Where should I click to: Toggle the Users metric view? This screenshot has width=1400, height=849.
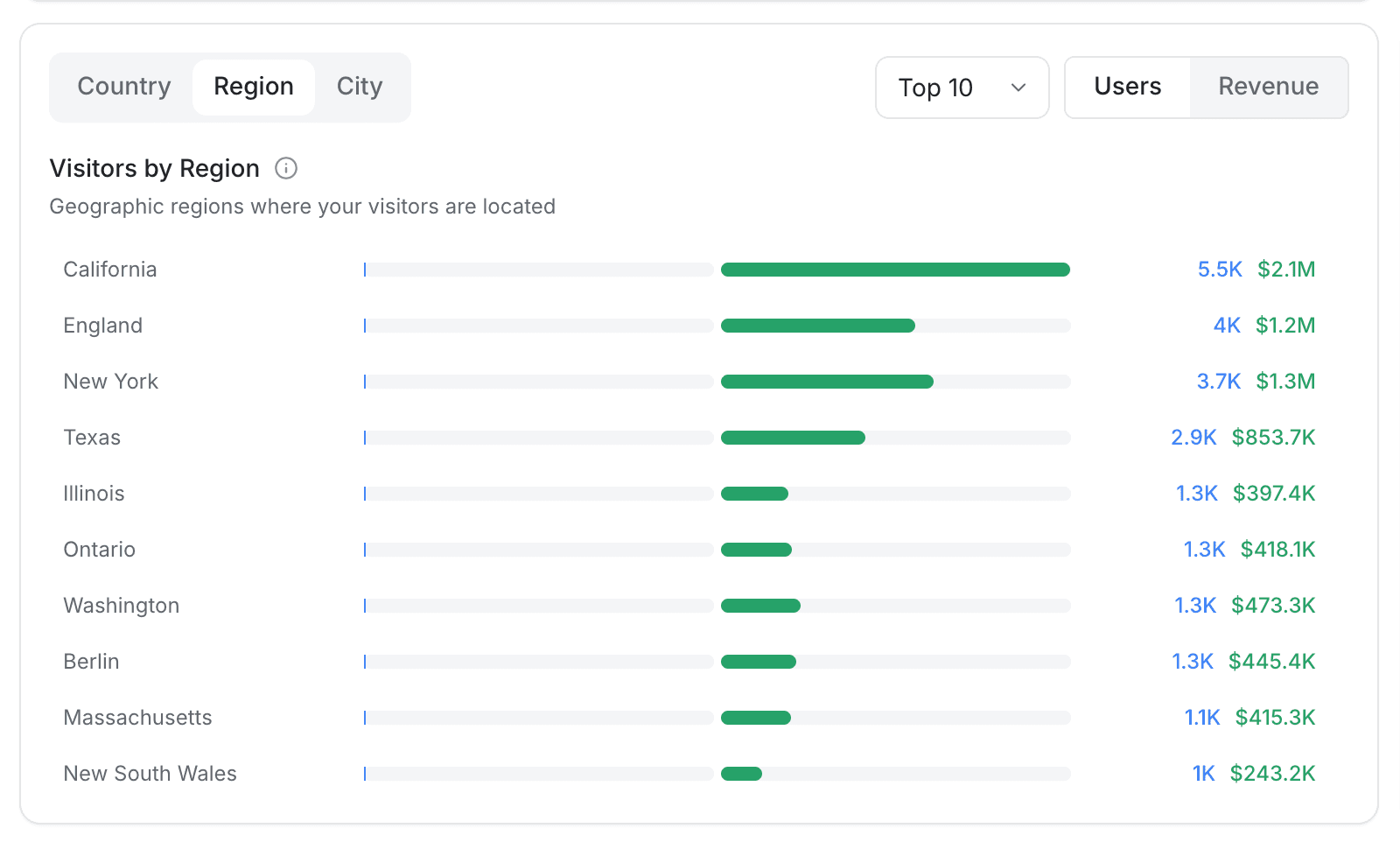(x=1128, y=87)
